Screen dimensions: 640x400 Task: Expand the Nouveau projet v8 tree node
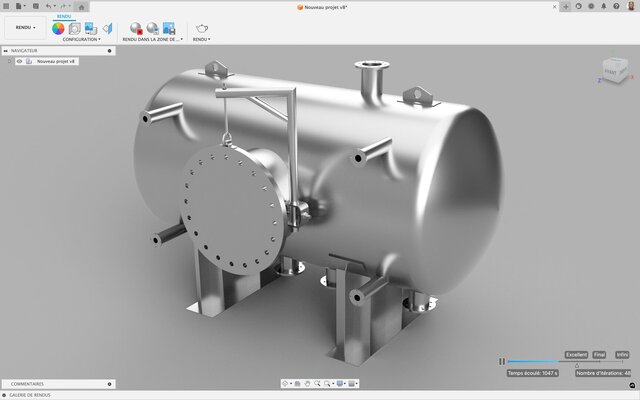pos(9,61)
